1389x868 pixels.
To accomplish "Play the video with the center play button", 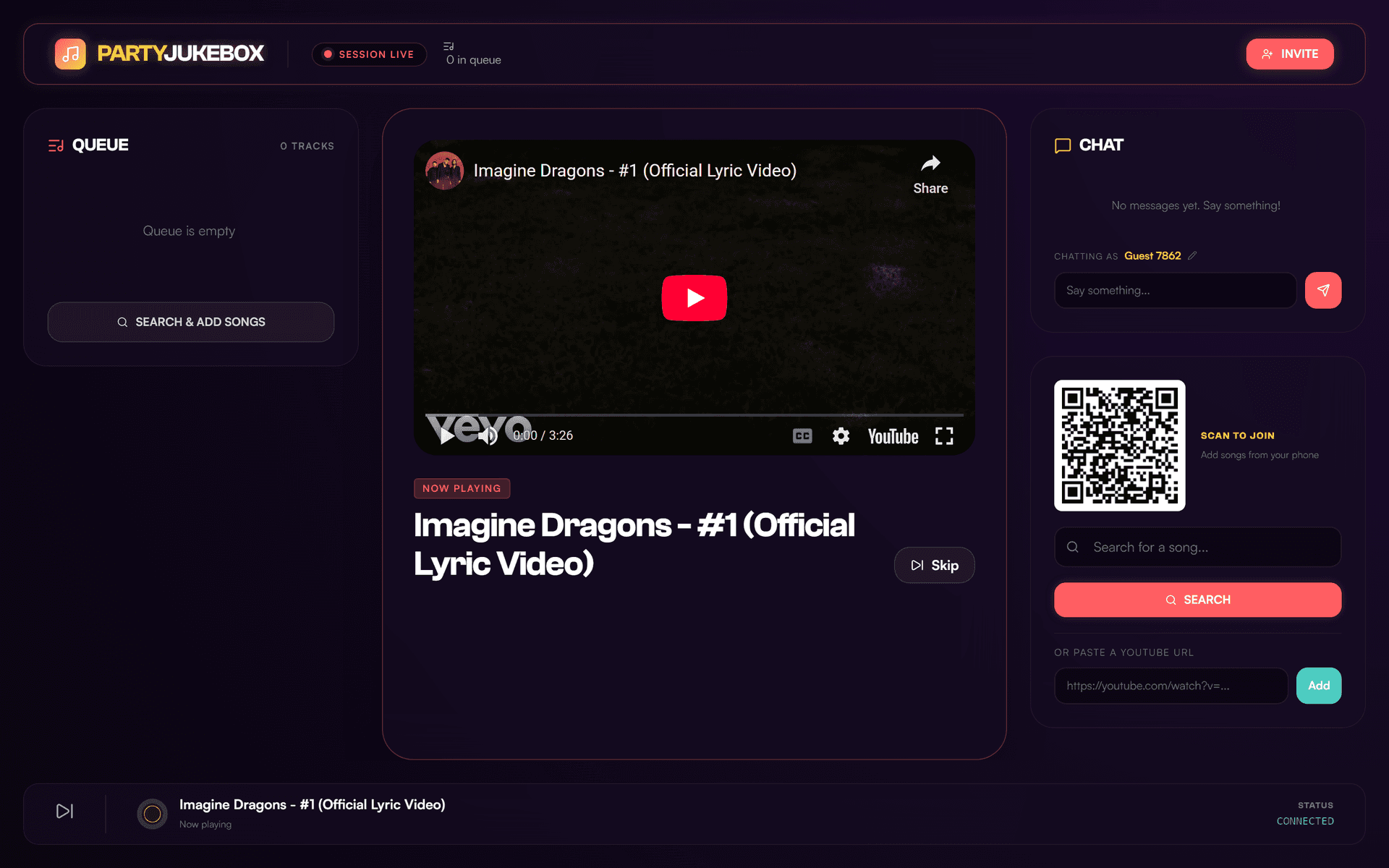I will click(694, 297).
